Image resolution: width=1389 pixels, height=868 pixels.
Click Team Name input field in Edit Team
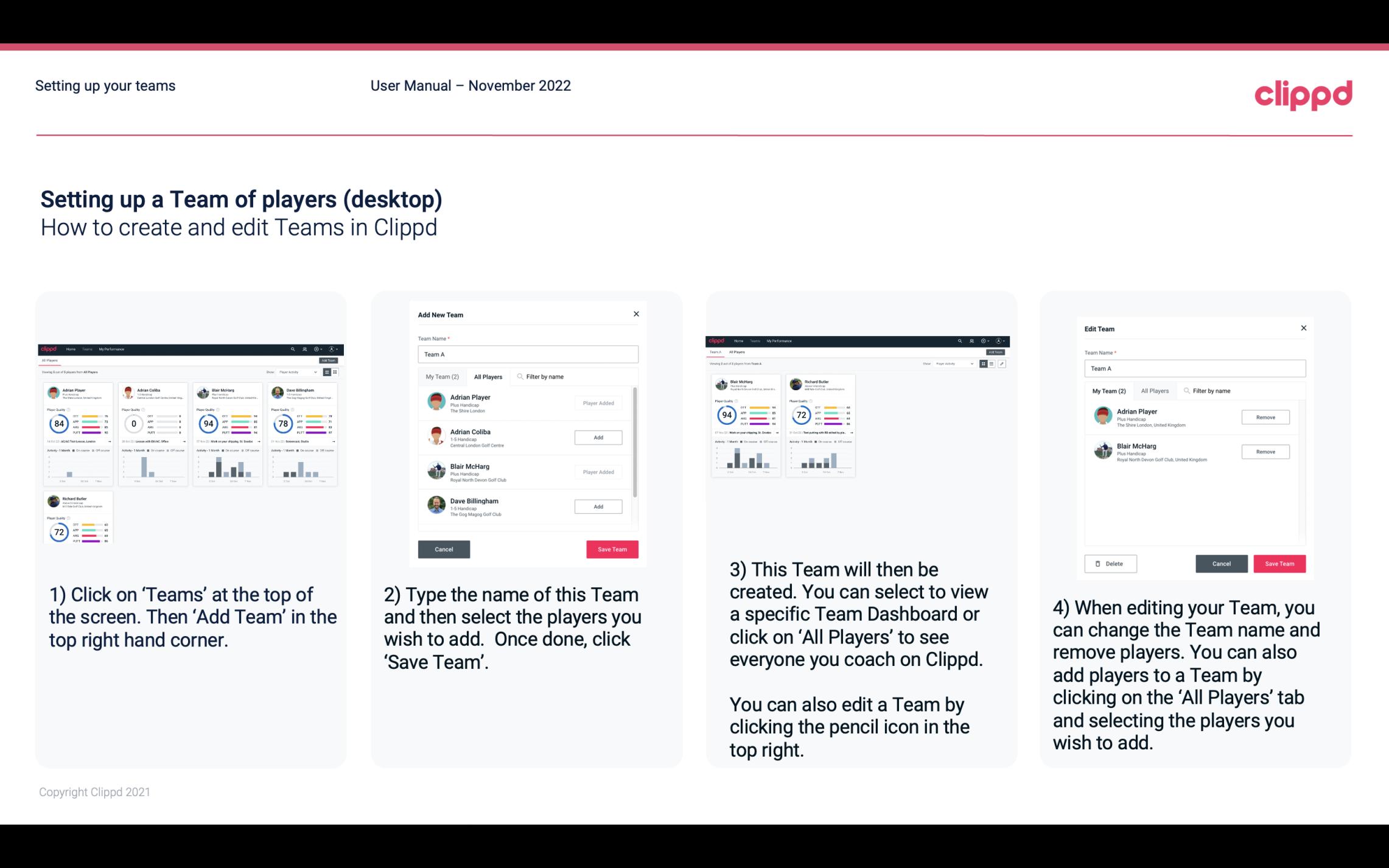point(1195,368)
